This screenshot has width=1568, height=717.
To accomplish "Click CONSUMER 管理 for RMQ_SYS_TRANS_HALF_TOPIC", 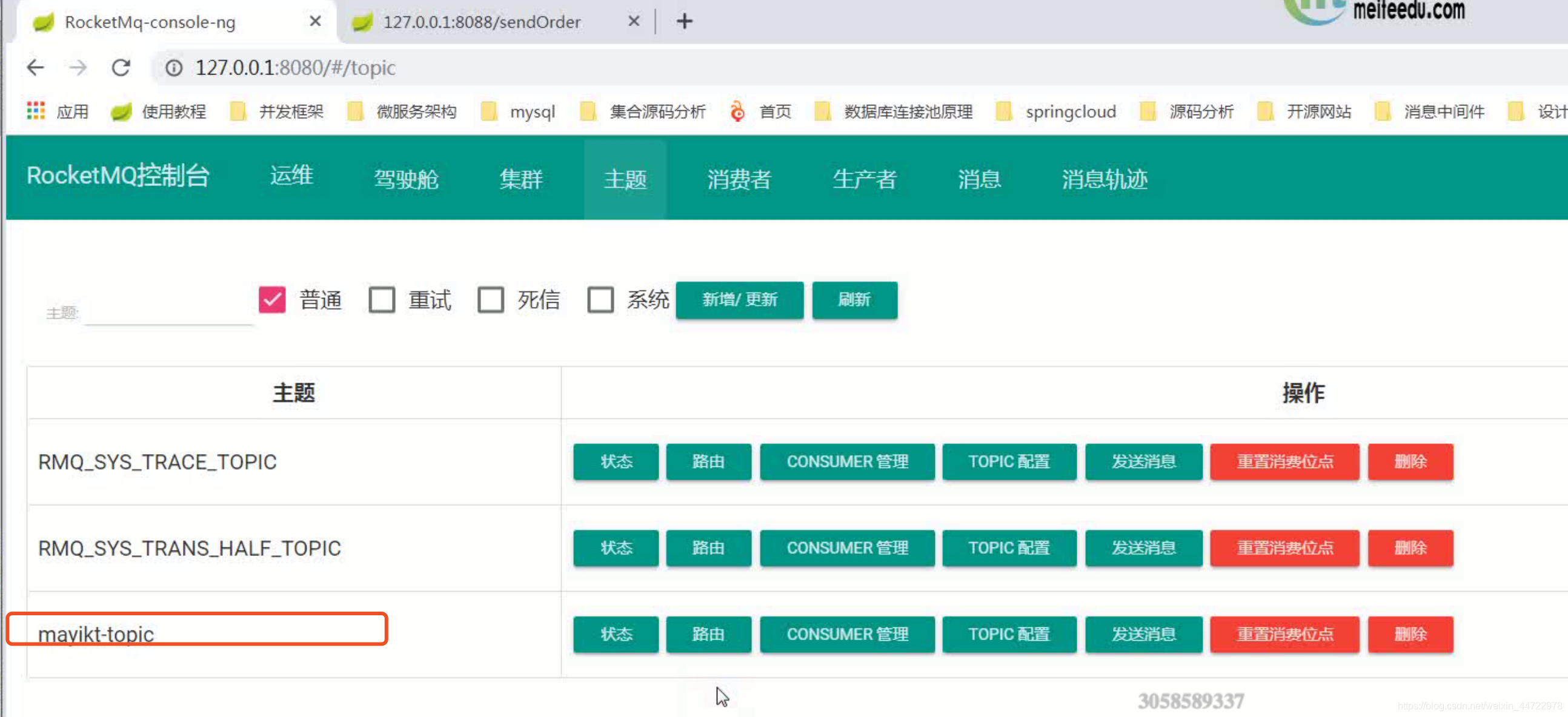I will 847,548.
